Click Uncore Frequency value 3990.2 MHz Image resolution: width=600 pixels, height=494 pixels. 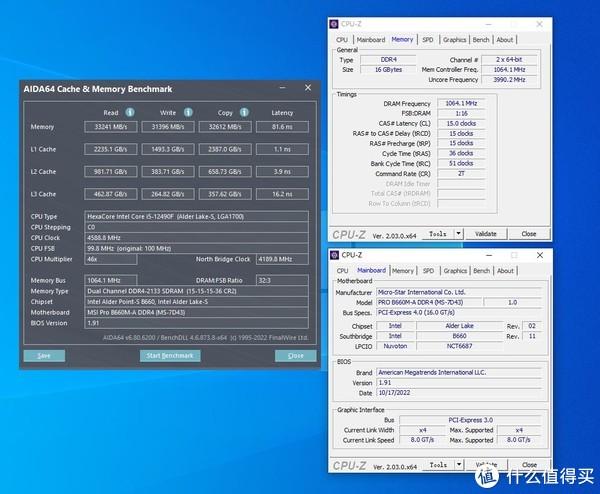point(509,80)
